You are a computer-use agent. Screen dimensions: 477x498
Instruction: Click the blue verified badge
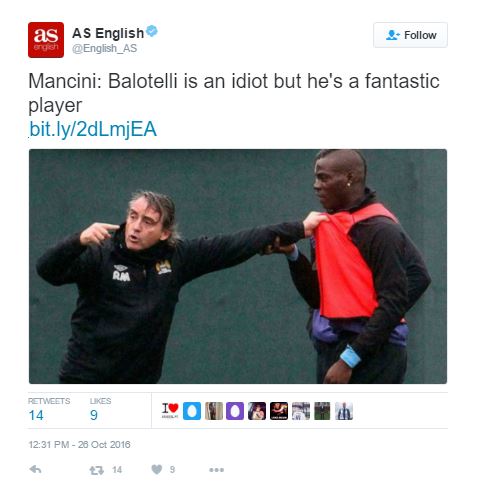click(x=152, y=31)
